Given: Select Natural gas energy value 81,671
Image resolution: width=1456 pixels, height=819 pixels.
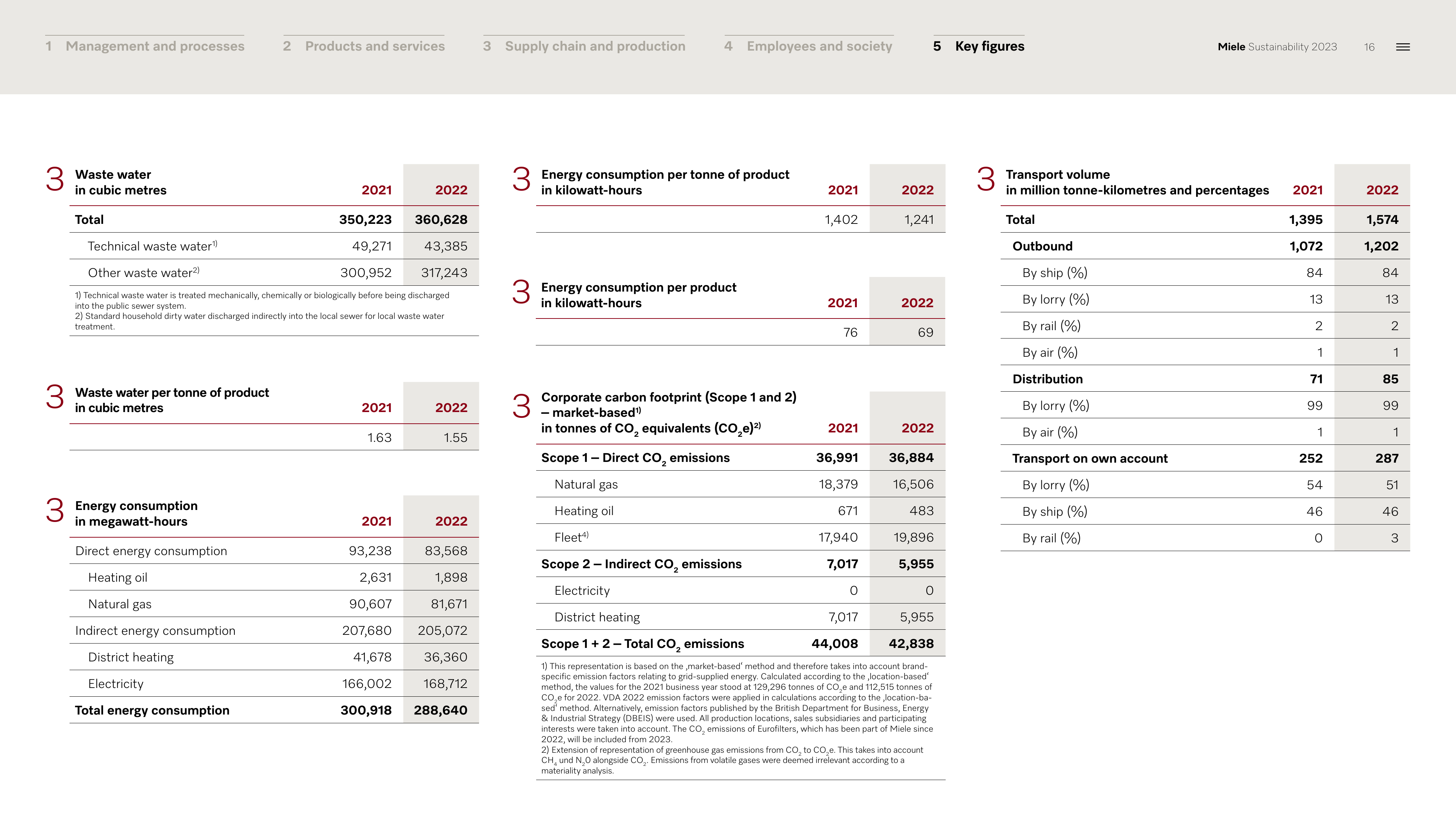Looking at the screenshot, I should [449, 604].
